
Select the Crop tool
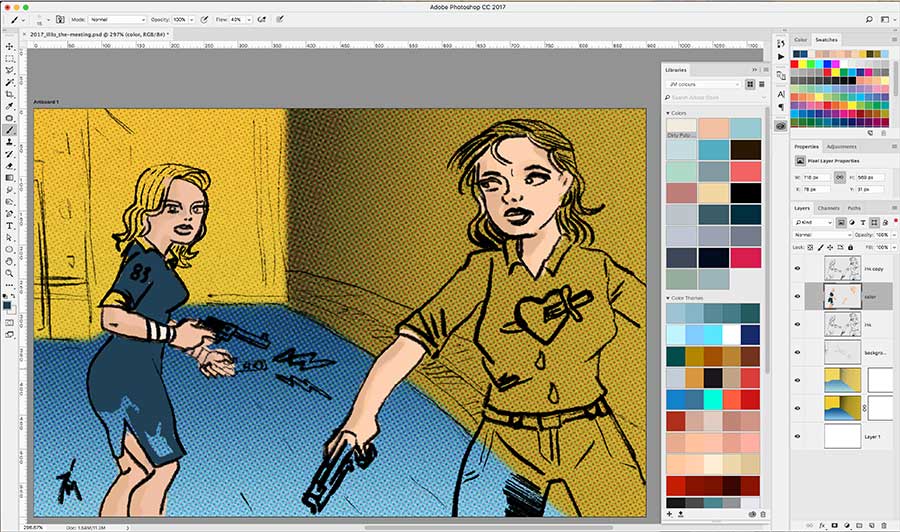pos(10,94)
